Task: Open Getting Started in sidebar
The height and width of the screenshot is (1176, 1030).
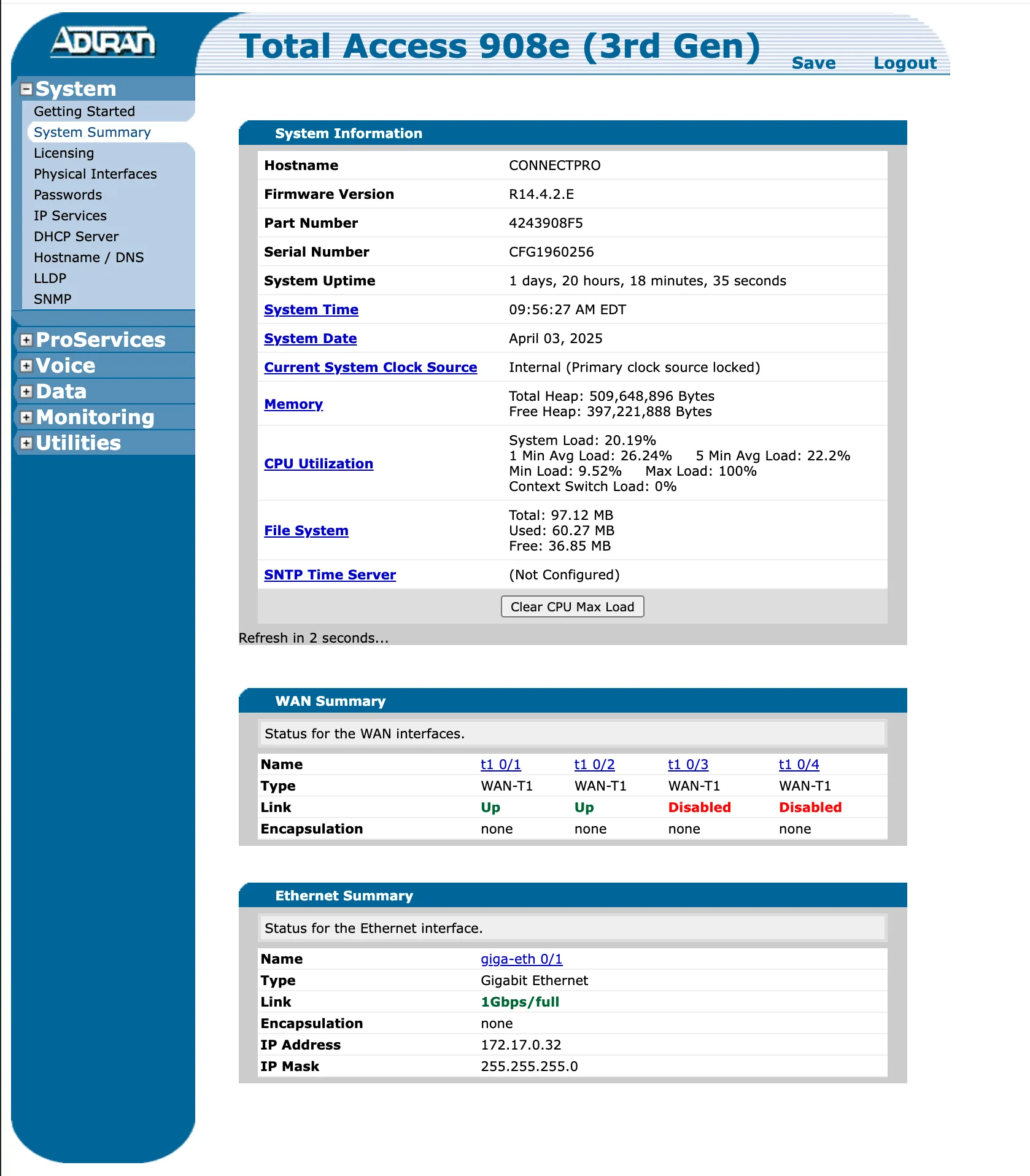Action: [84, 111]
